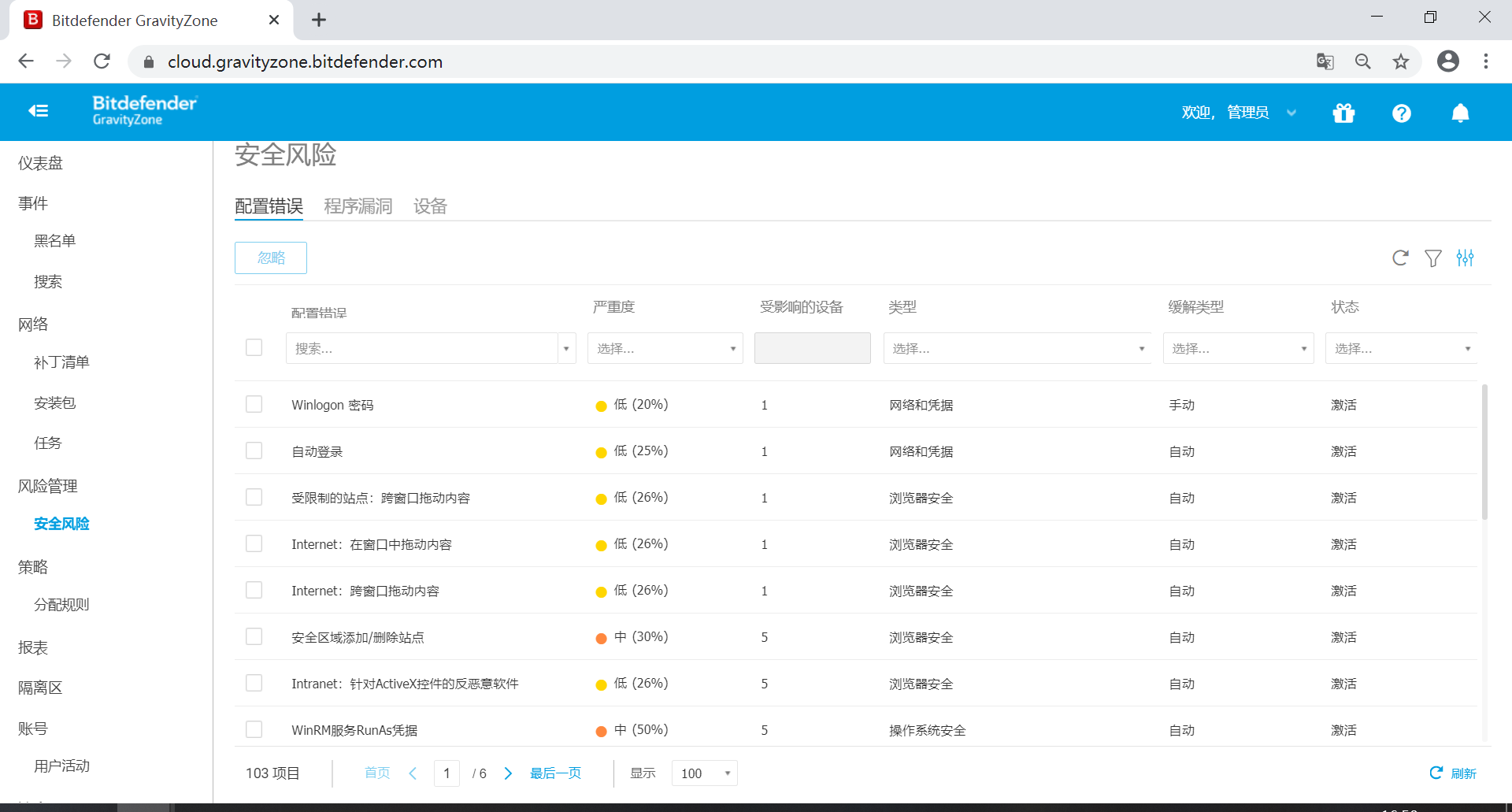This screenshot has height=812, width=1512.
Task: Open 补丁清单 in sidebar
Action: pyautogui.click(x=61, y=362)
